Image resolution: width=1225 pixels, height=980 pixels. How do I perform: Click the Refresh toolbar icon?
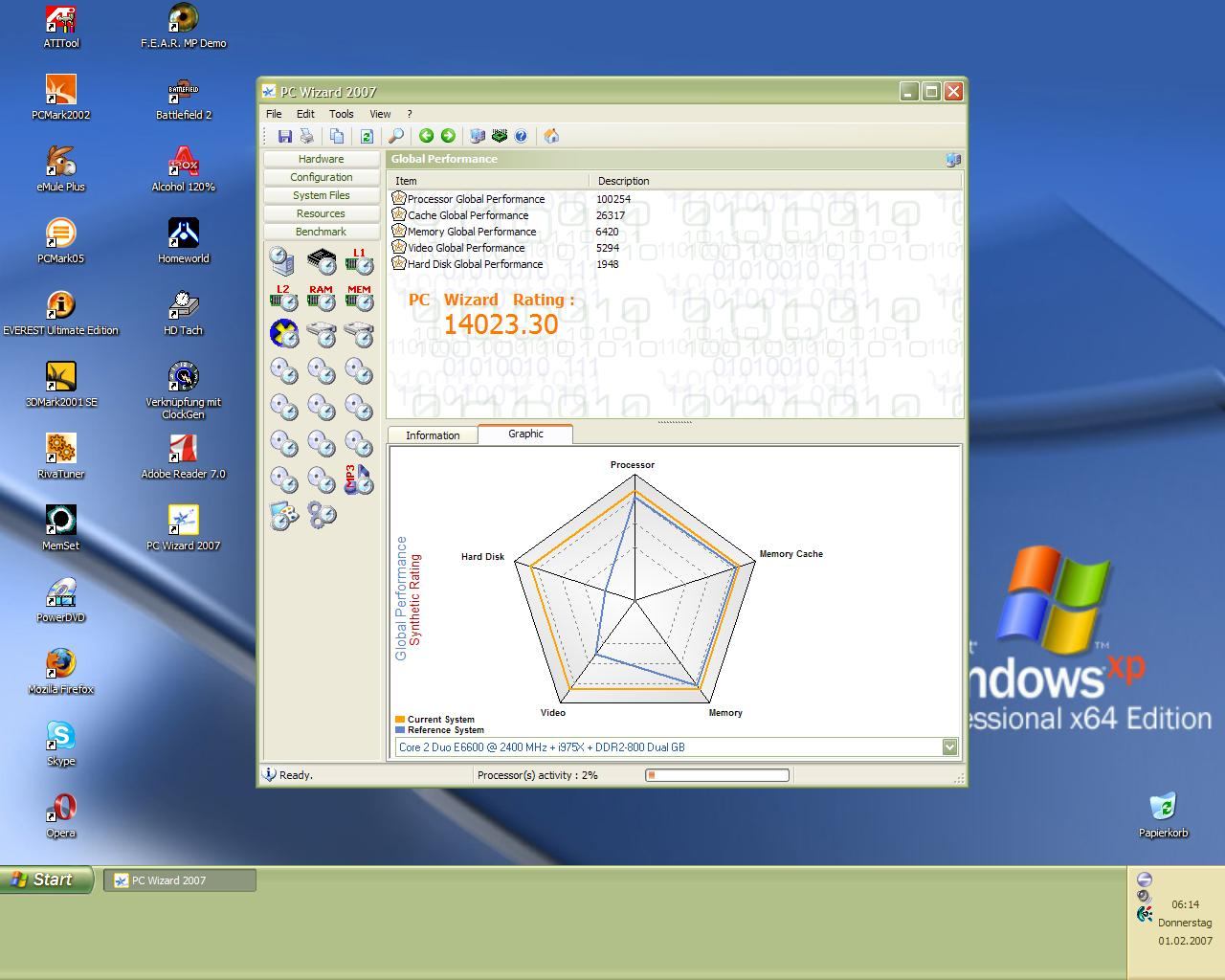[366, 136]
